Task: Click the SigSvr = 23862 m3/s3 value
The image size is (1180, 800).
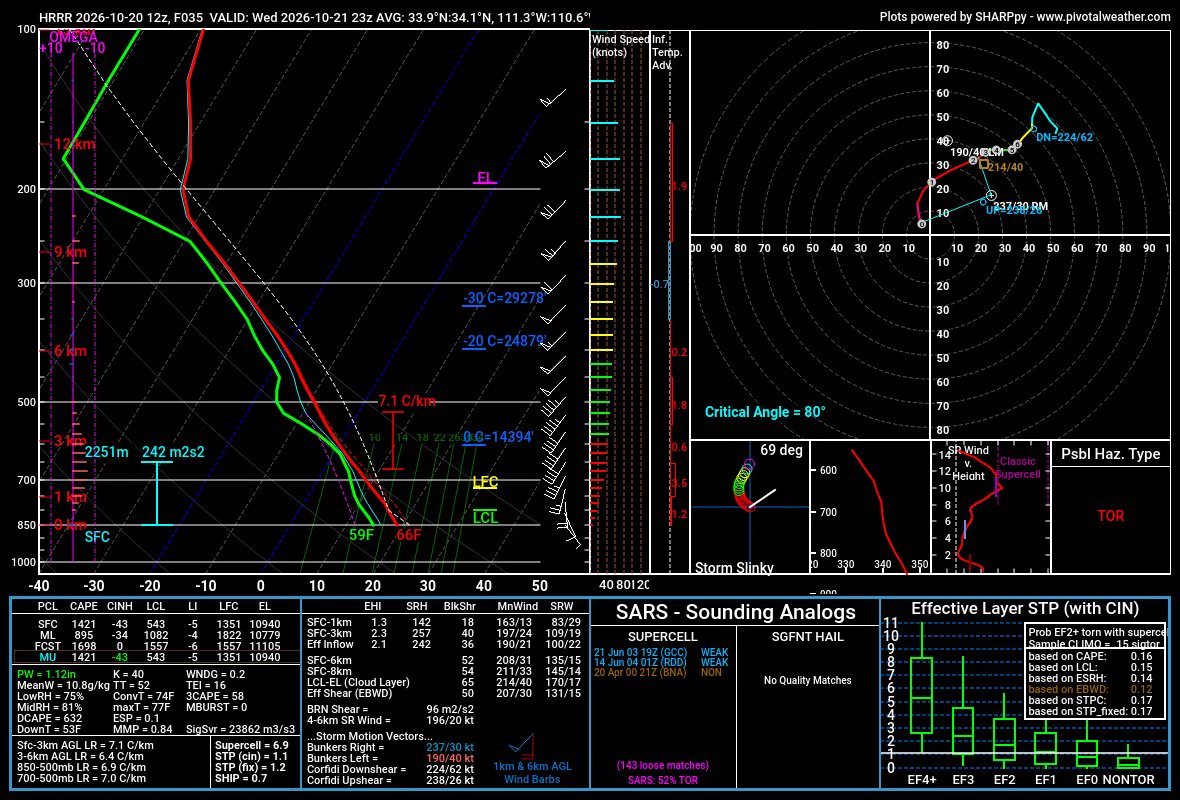Action: pyautogui.click(x=240, y=729)
